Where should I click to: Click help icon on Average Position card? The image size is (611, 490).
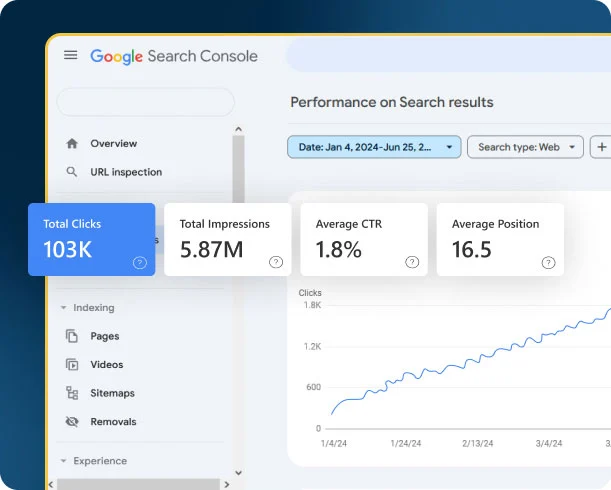pyautogui.click(x=548, y=262)
